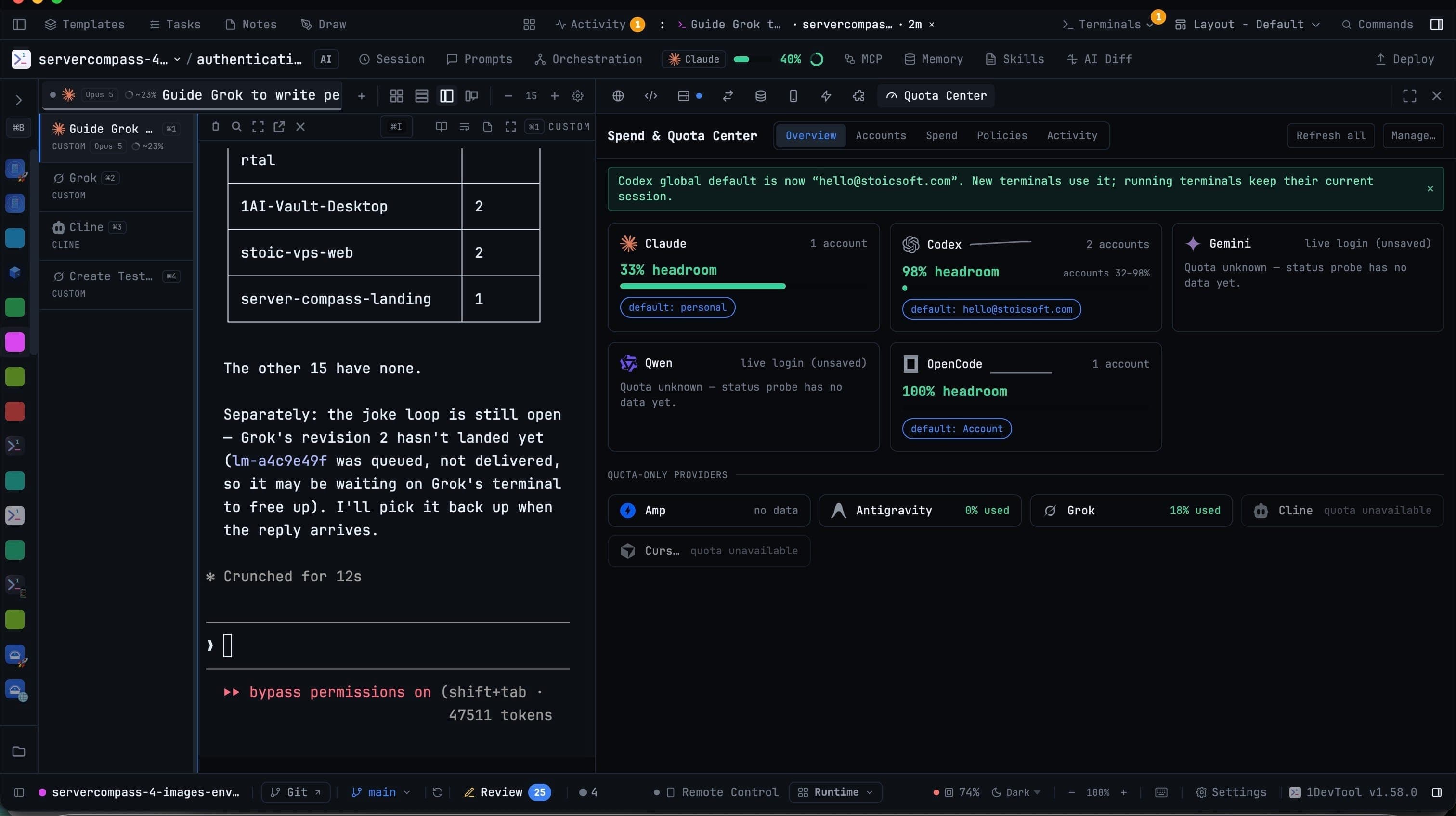Image resolution: width=1456 pixels, height=816 pixels.
Task: Open terminal settings gear icon
Action: coord(578,96)
